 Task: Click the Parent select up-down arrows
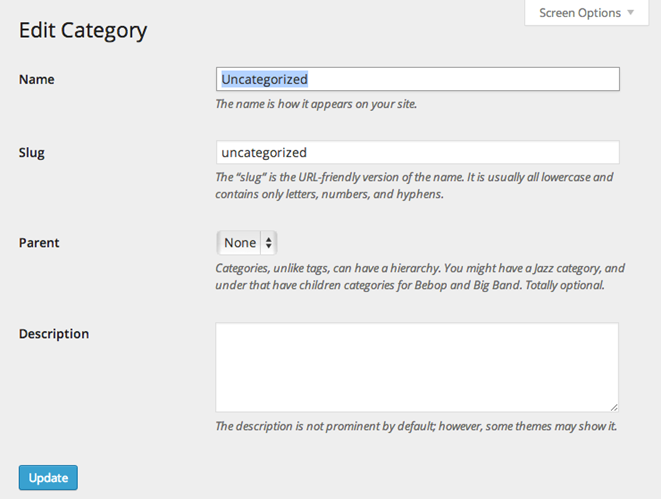coord(268,242)
